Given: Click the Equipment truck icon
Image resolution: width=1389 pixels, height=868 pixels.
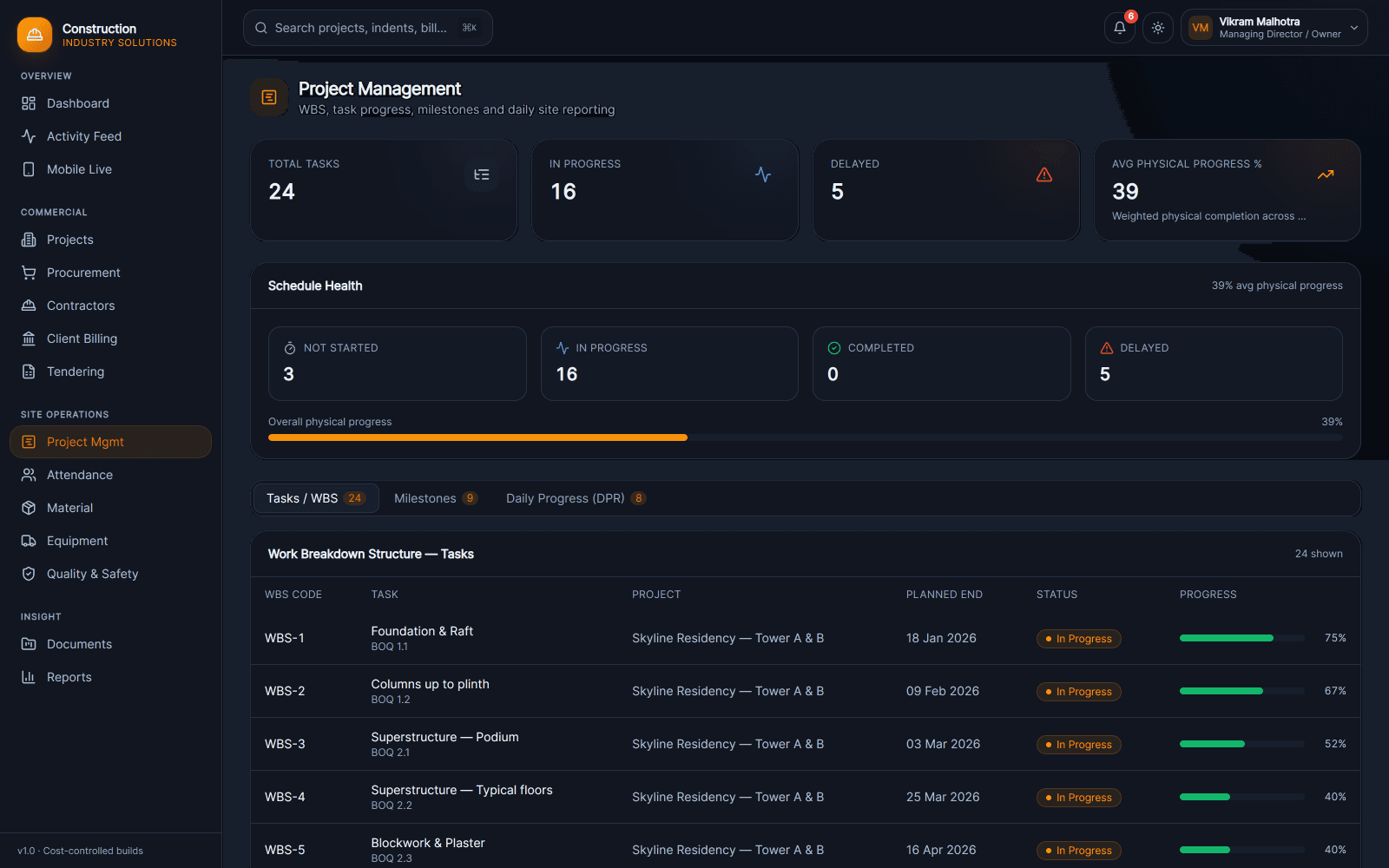Looking at the screenshot, I should pos(29,541).
